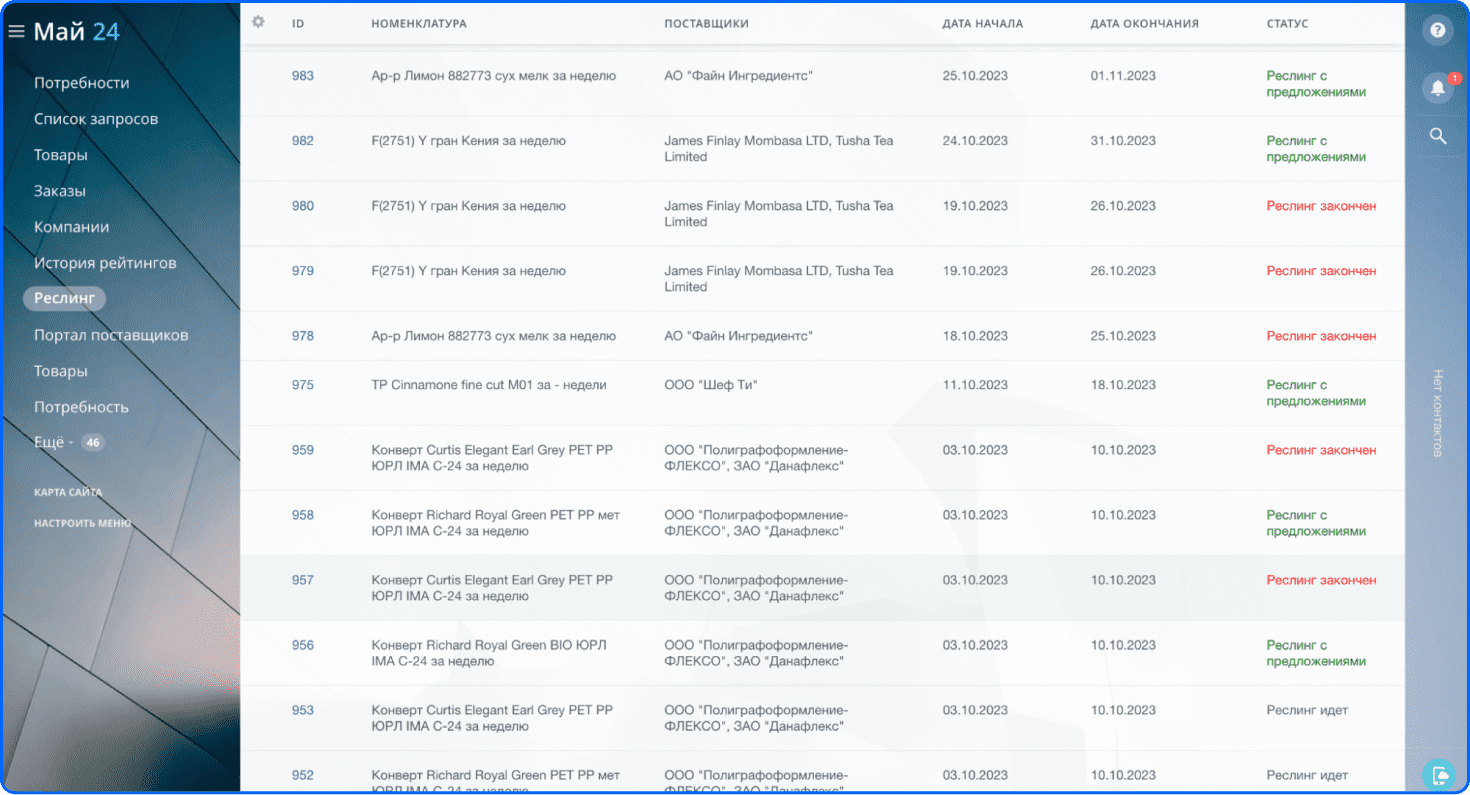Click Настроить меню link
Screen dimensions: 1470x795
(x=82, y=523)
